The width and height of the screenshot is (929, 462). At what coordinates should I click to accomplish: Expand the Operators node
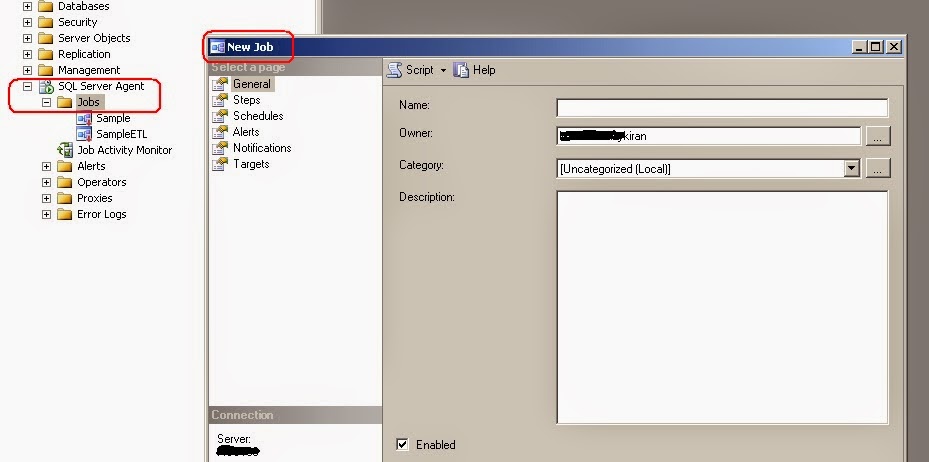point(46,182)
